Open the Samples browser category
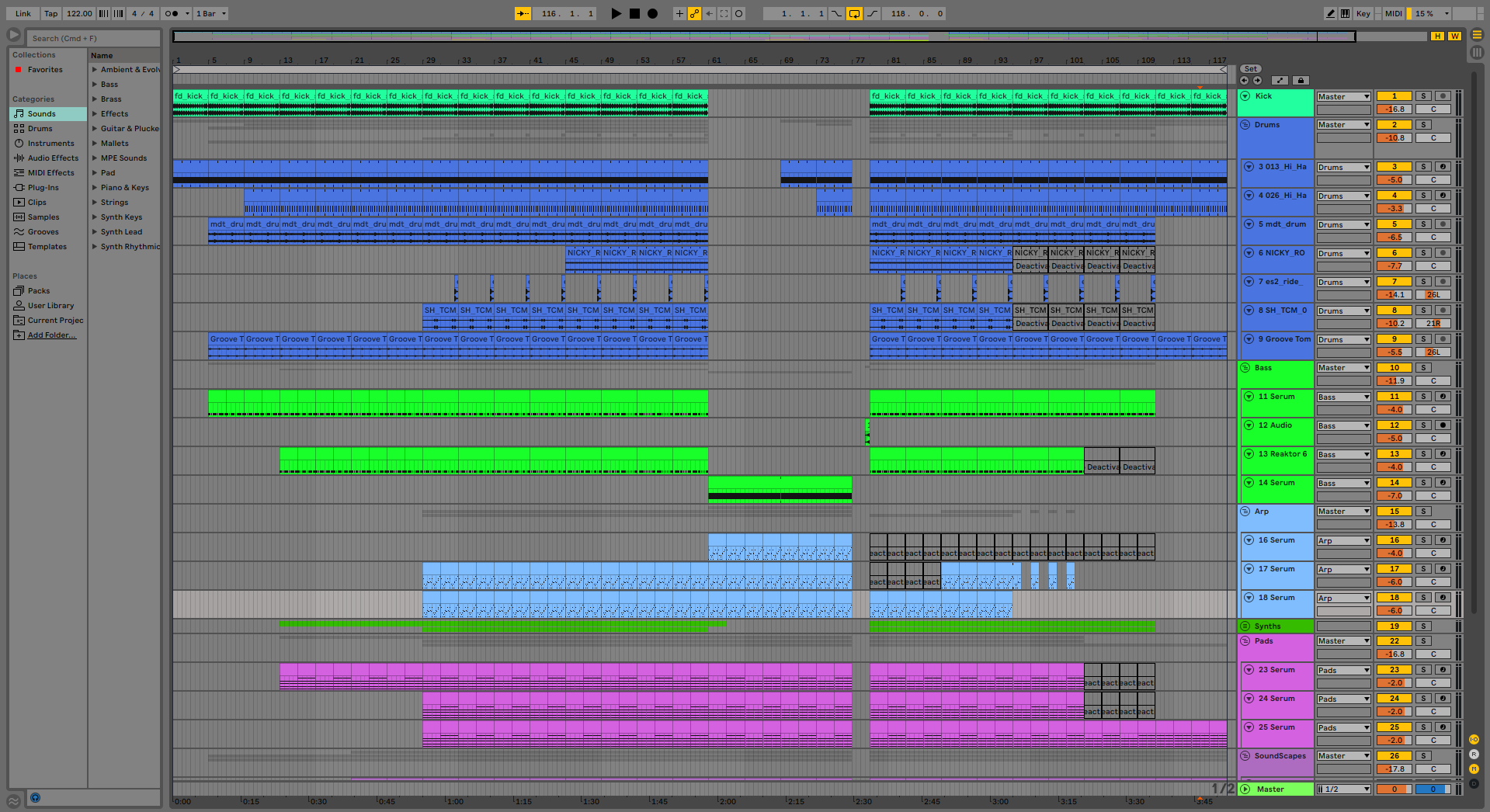Image resolution: width=1490 pixels, height=812 pixels. (x=47, y=217)
